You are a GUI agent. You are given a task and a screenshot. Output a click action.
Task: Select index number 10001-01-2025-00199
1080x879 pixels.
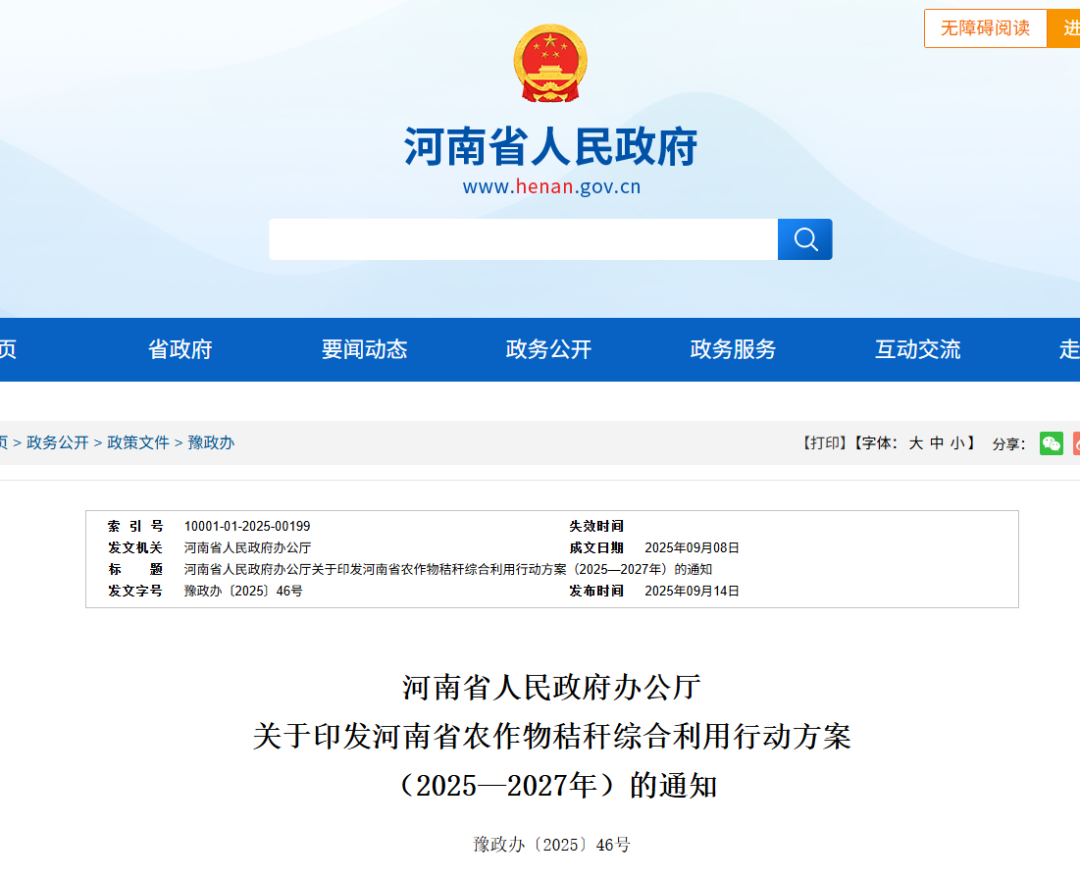(x=247, y=526)
